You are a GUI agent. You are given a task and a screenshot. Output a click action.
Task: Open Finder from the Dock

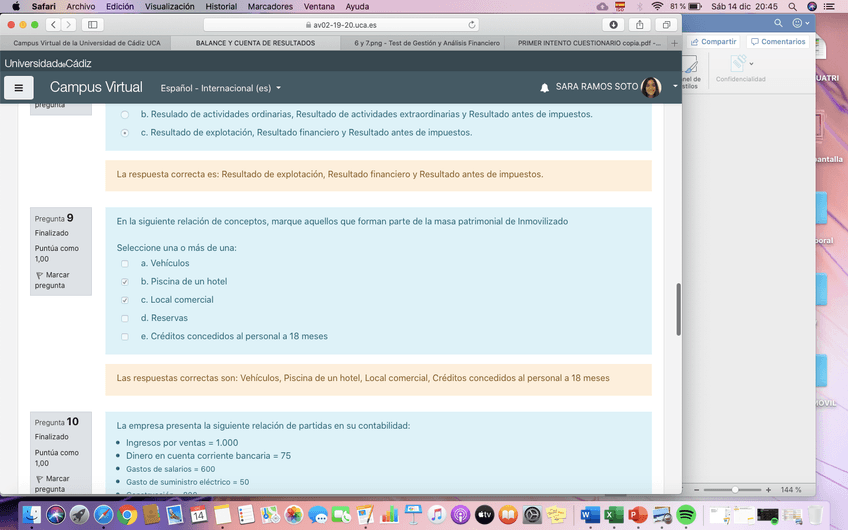tap(32, 514)
